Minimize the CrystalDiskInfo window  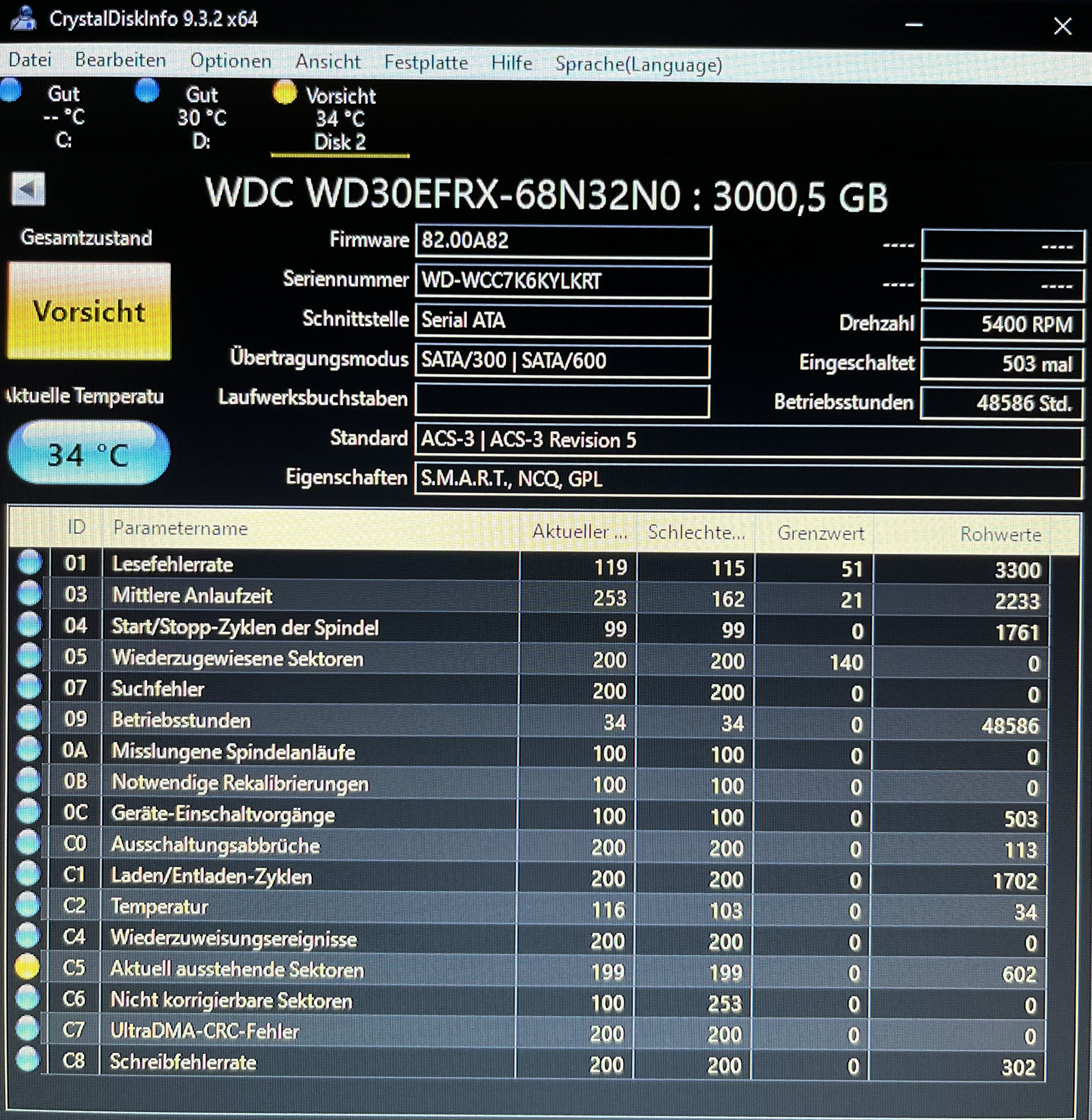914,25
